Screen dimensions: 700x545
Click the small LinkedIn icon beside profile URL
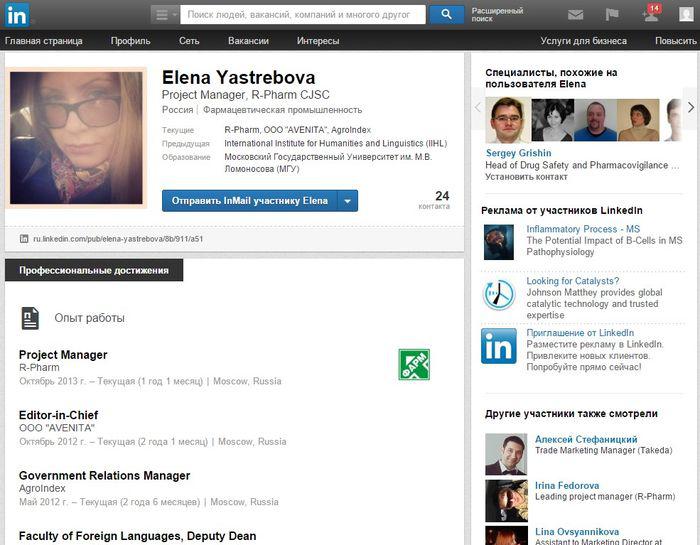tap(24, 239)
